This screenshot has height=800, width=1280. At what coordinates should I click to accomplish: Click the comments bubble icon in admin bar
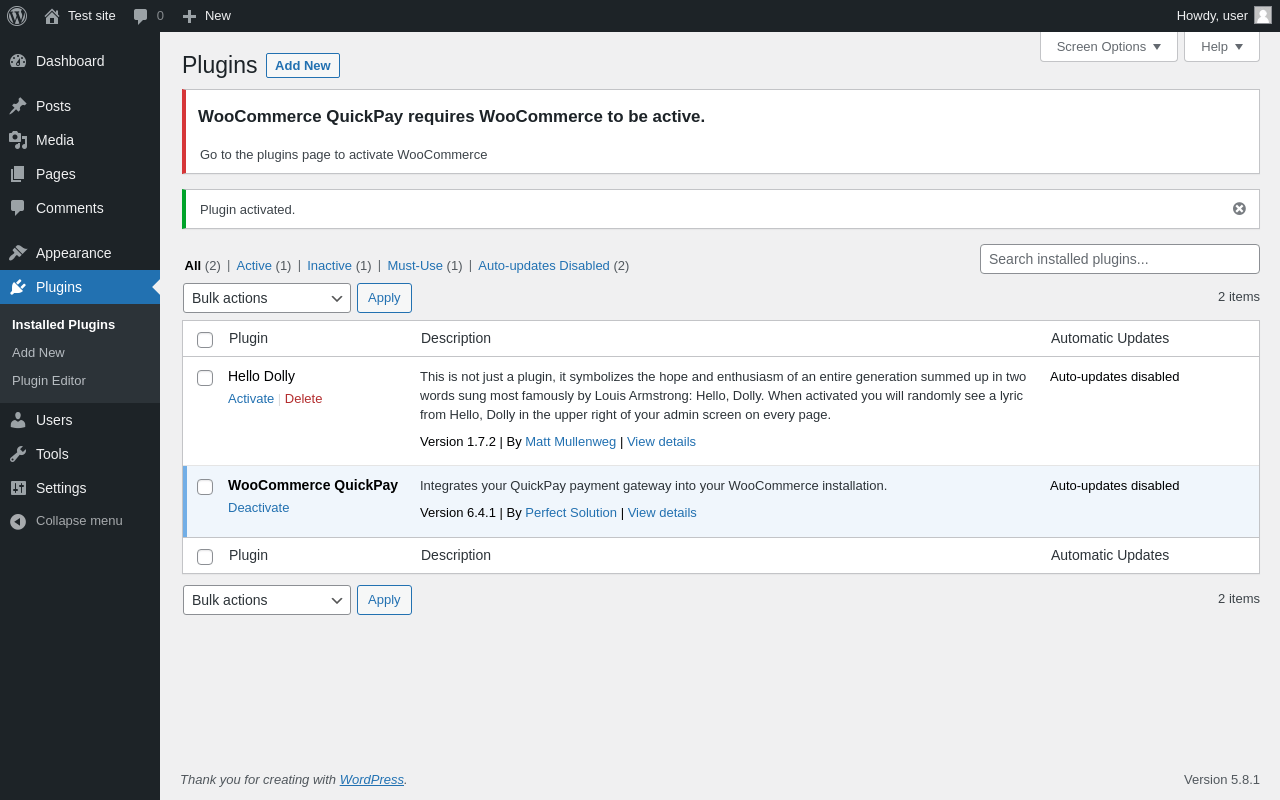pos(140,16)
